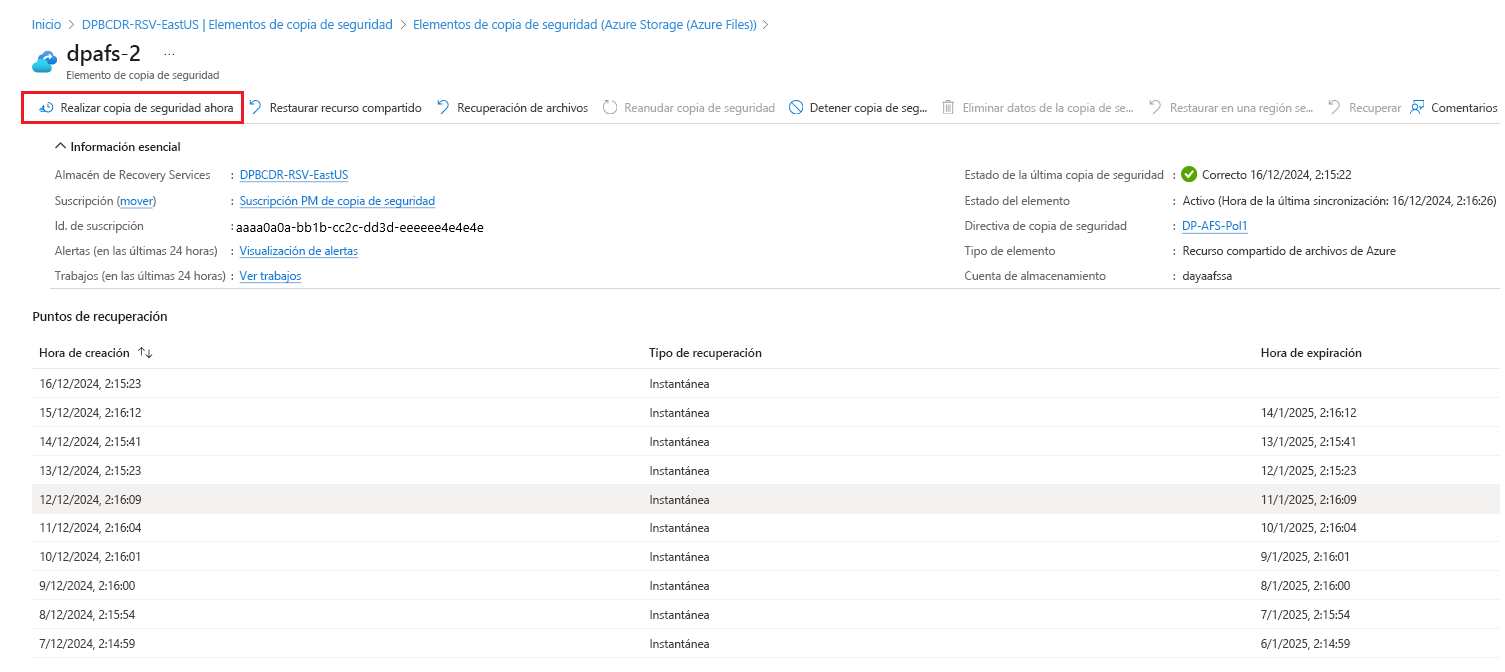
Task: Select recovery point 15/12/2024, 2:16:12
Action: pyautogui.click(x=766, y=412)
